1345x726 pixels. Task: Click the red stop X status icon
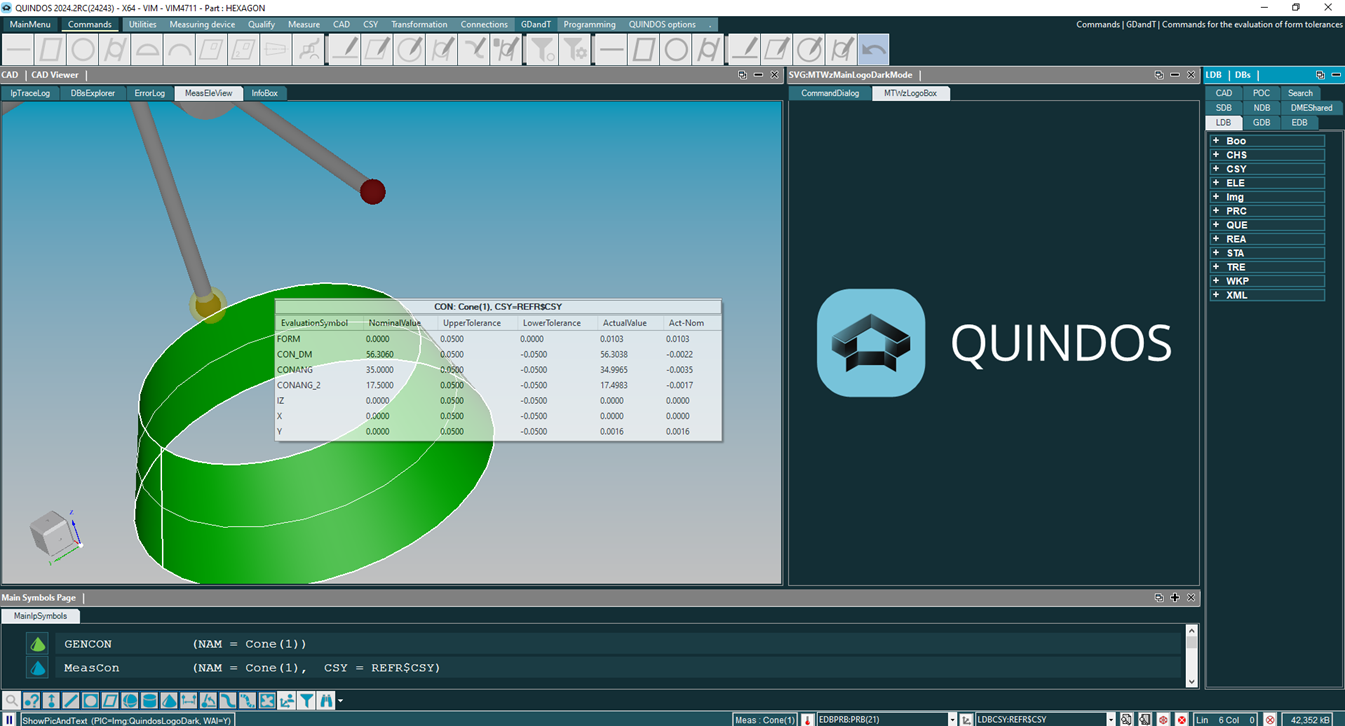[x=1181, y=719]
